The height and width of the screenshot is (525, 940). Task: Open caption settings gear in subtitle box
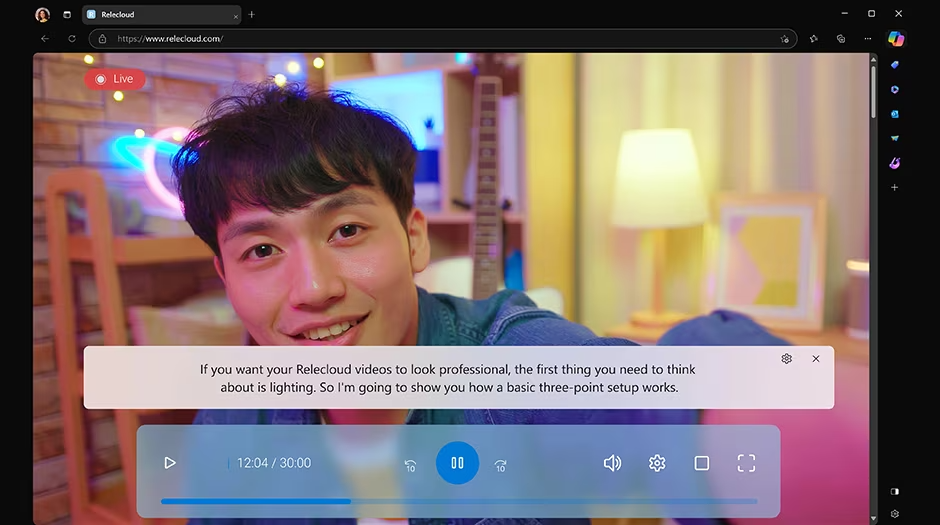click(x=787, y=359)
